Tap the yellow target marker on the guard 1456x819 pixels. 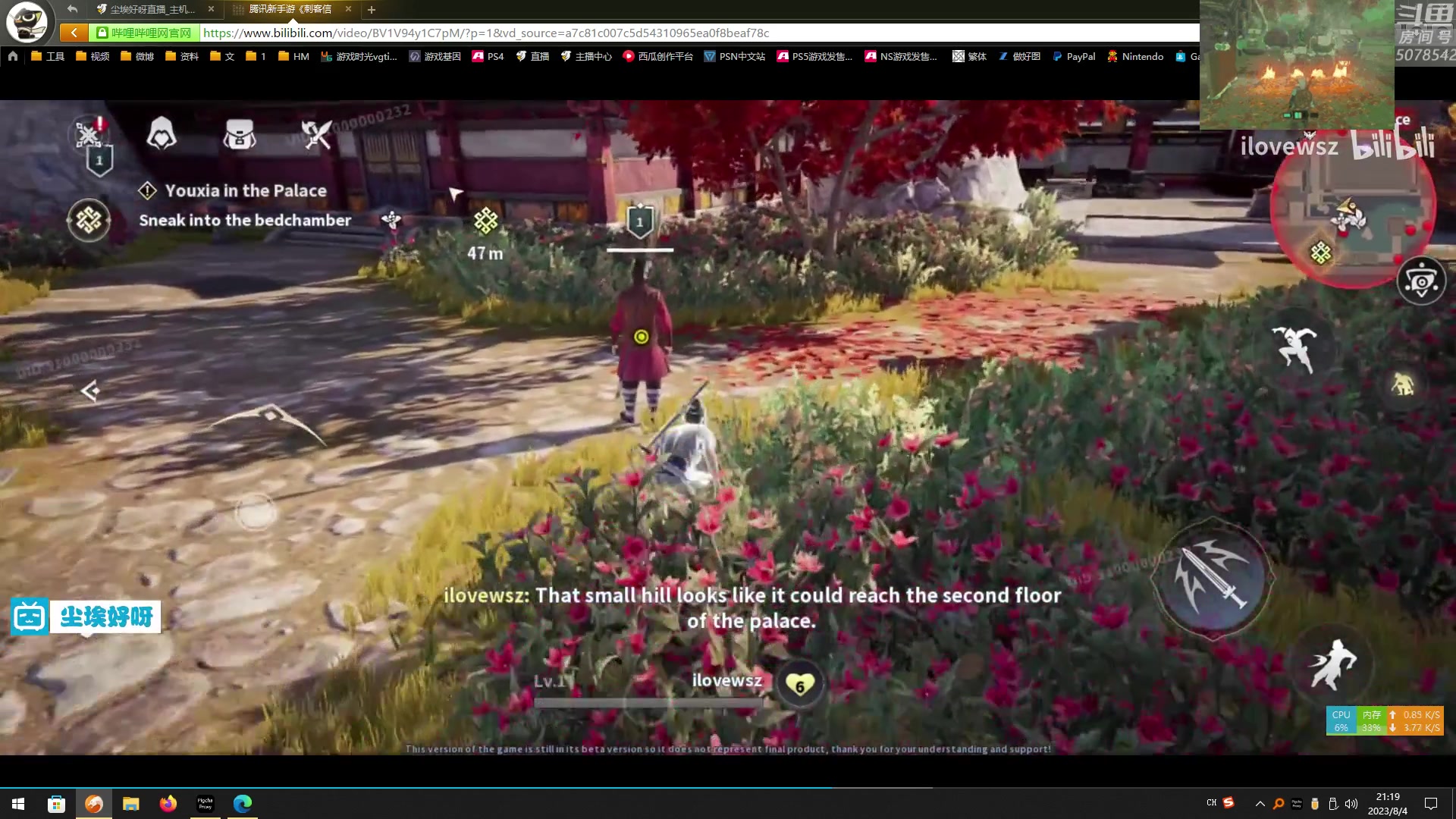click(x=642, y=337)
